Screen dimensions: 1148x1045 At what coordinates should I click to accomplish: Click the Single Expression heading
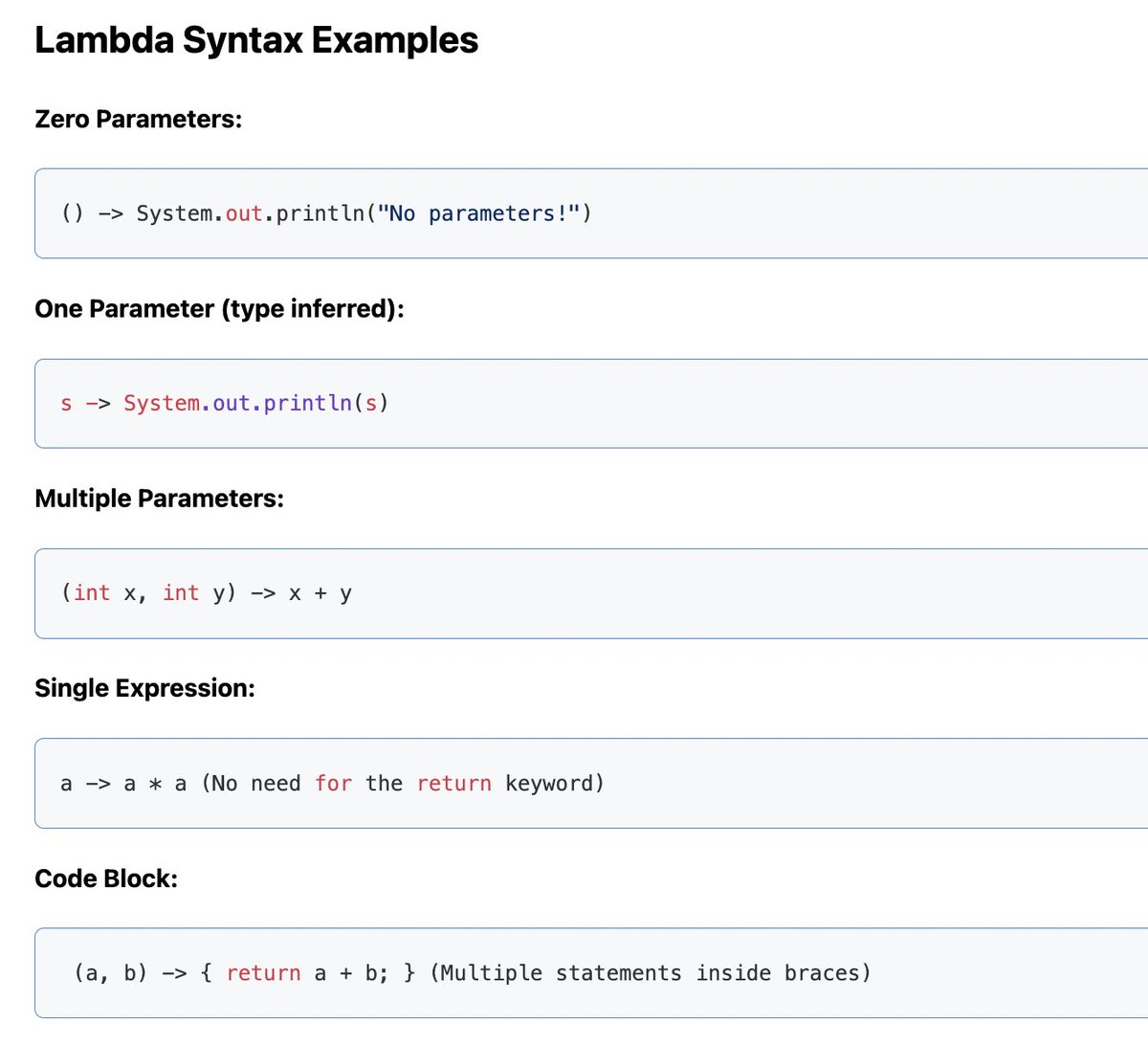144,687
